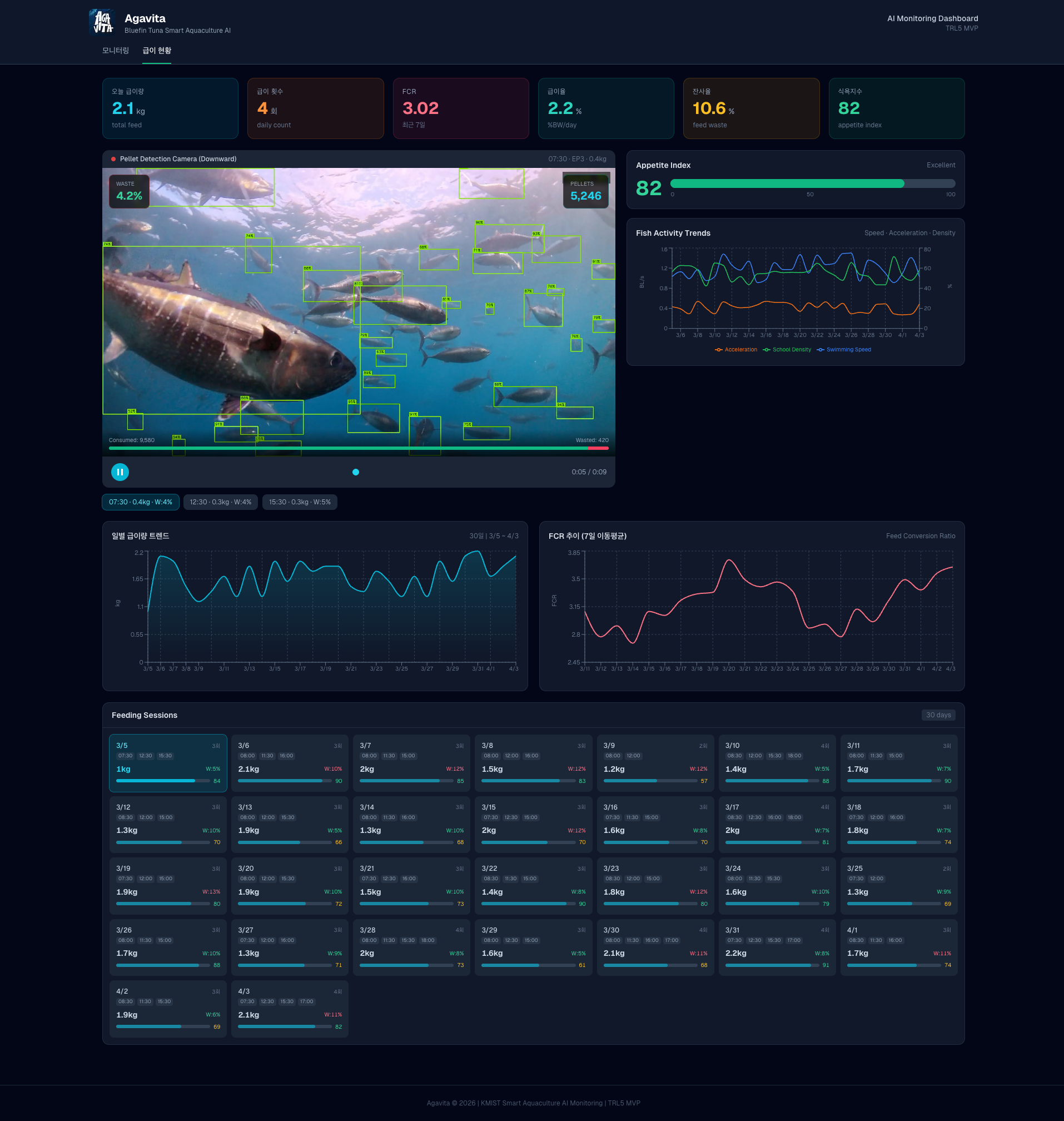Image resolution: width=1064 pixels, height=1121 pixels.
Task: Click the video playback time 0:05 / 0:09
Action: coord(589,472)
